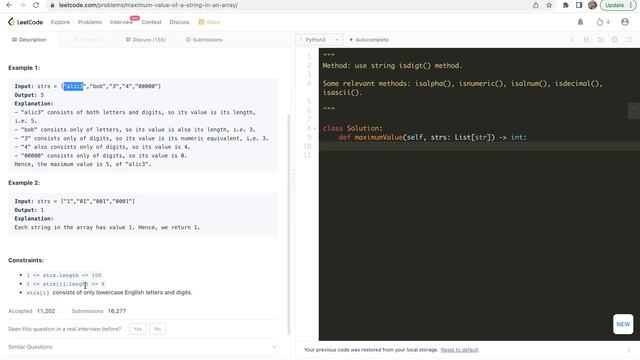
Task: Answer No to seen in interview
Action: coord(158,329)
